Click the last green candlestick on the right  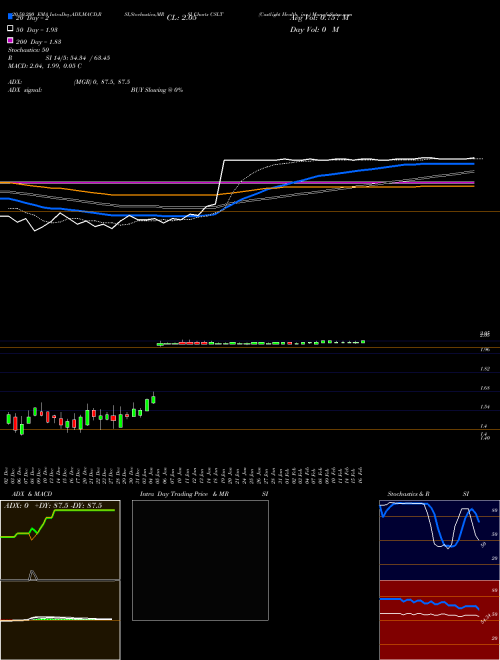click(x=363, y=342)
